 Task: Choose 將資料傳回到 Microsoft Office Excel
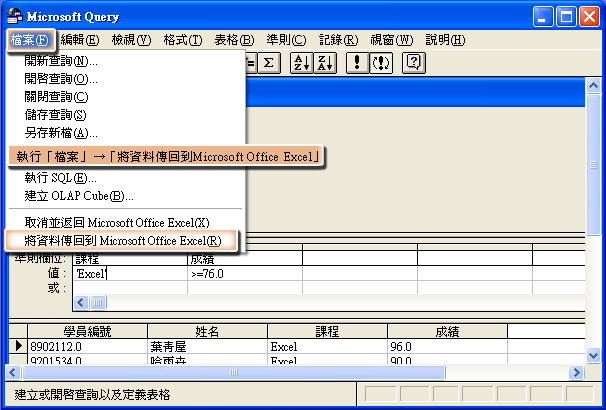[122, 241]
